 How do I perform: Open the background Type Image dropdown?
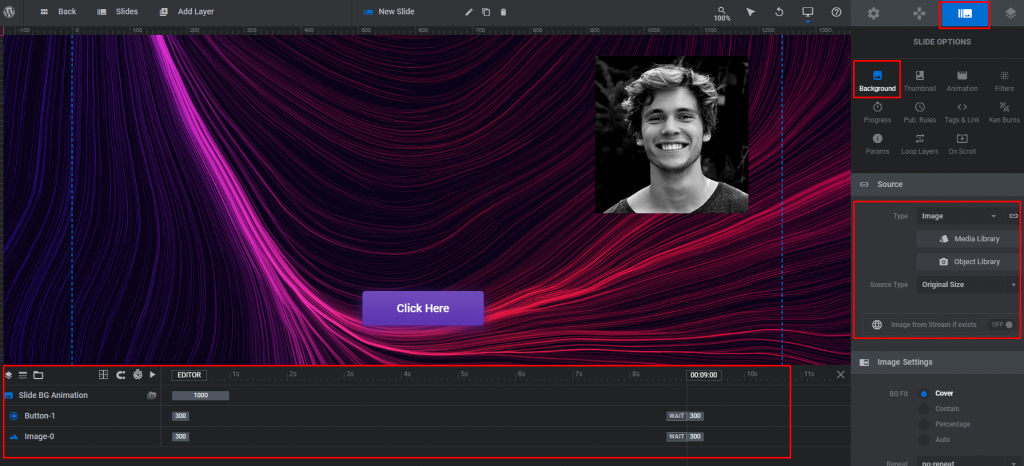pos(960,216)
